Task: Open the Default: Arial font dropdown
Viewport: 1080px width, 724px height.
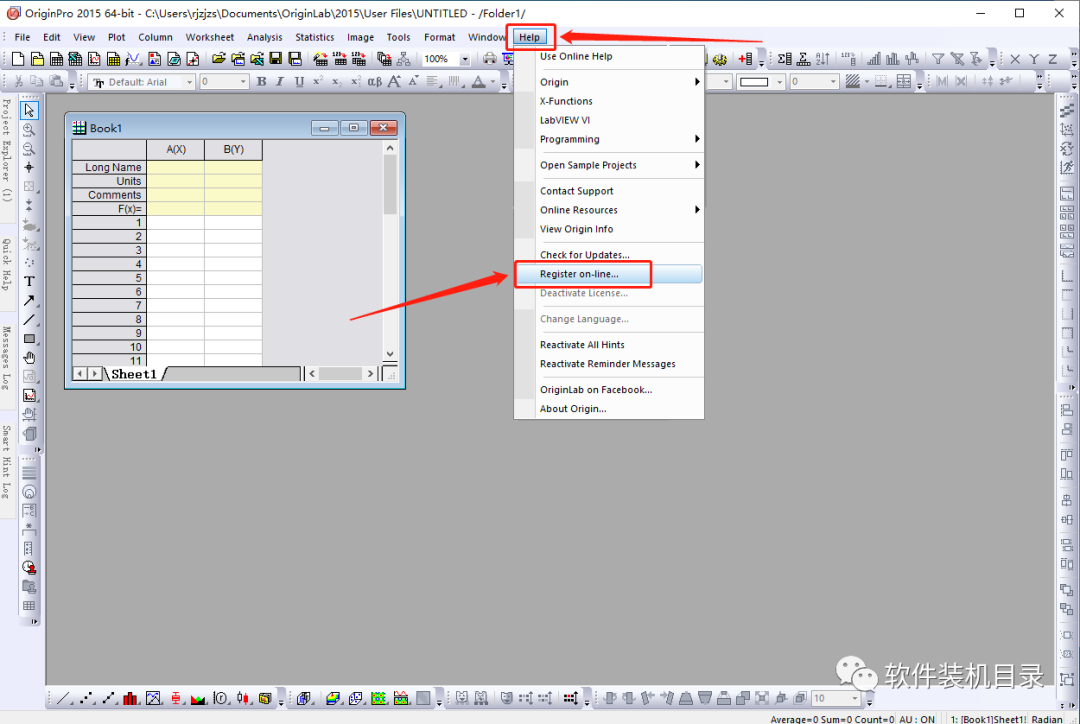Action: click(x=189, y=82)
